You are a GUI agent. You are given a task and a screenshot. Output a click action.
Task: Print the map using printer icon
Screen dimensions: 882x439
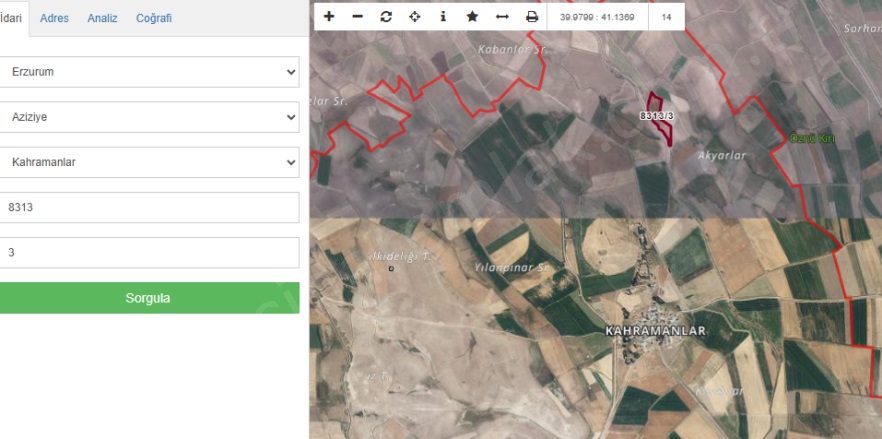click(532, 17)
